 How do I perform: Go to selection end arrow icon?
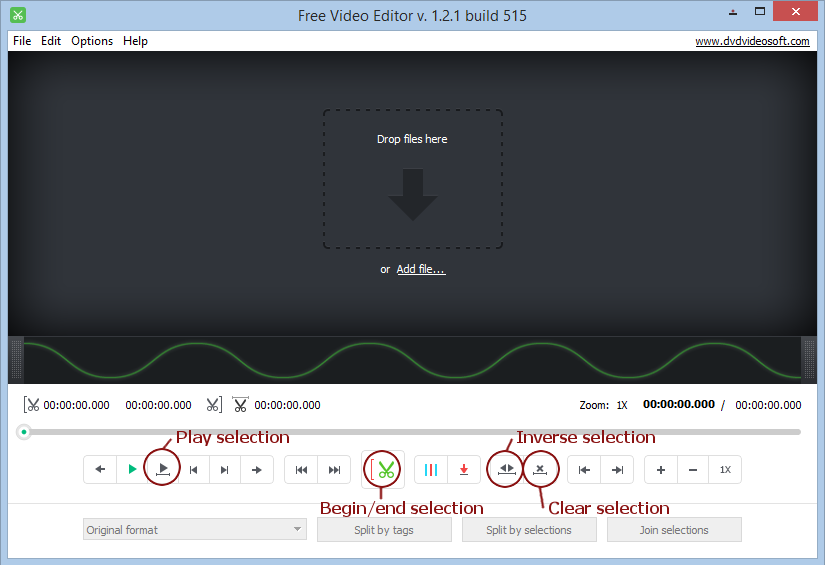pos(617,469)
